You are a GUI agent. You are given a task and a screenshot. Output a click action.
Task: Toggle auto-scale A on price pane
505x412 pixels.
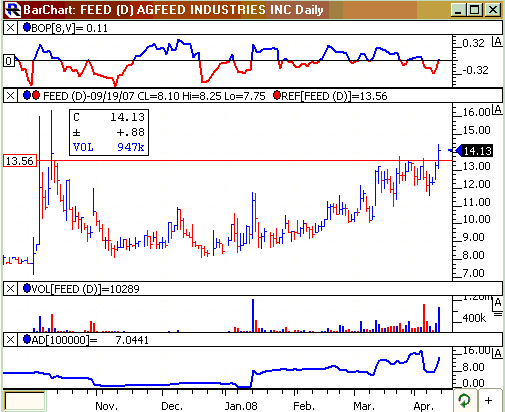point(497,109)
